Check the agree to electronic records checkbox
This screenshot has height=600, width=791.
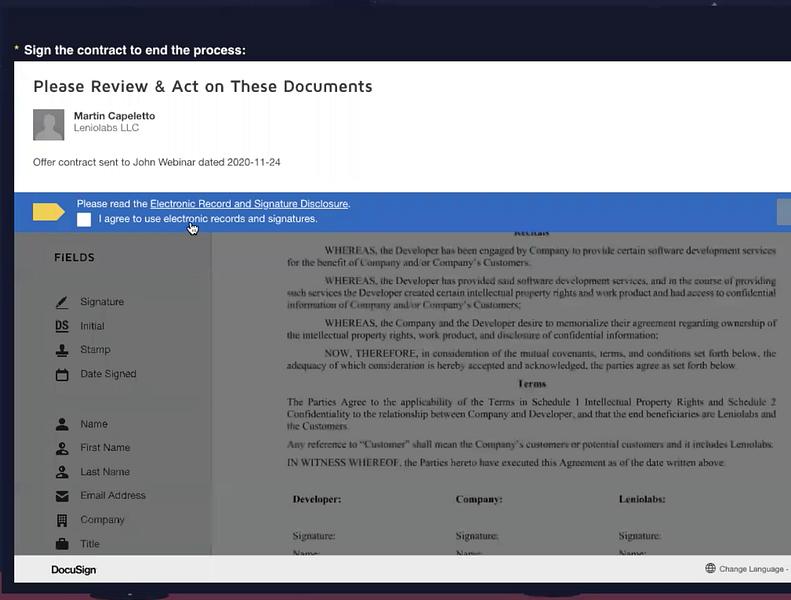click(84, 220)
